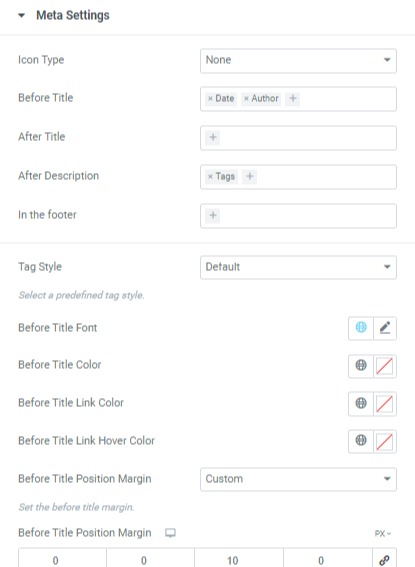Click the global color globe for Before Title Color
Viewport: 415px width, 567px height.
361,366
